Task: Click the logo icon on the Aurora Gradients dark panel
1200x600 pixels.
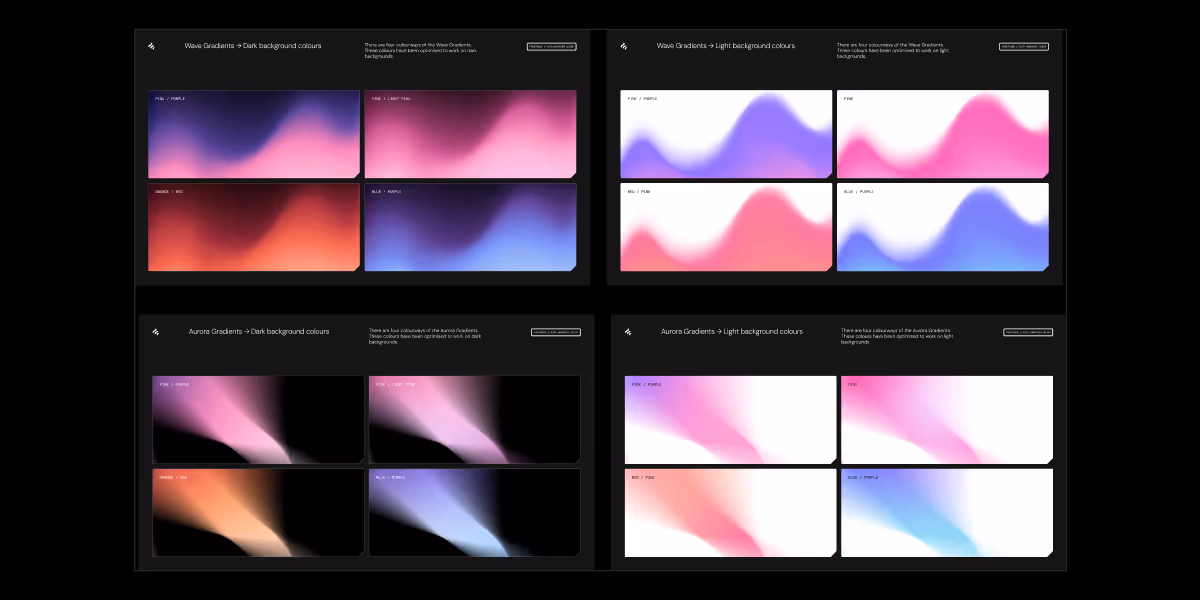Action: (157, 331)
